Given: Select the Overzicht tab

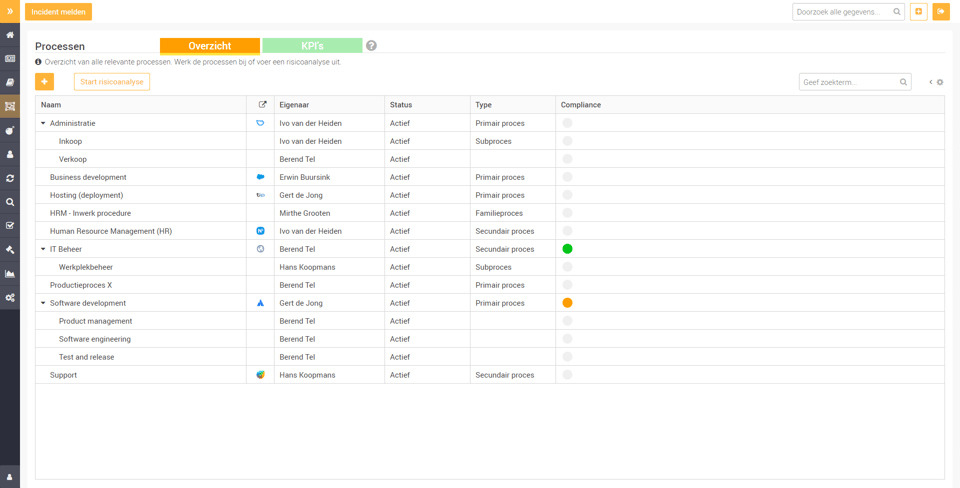Looking at the screenshot, I should pos(210,46).
